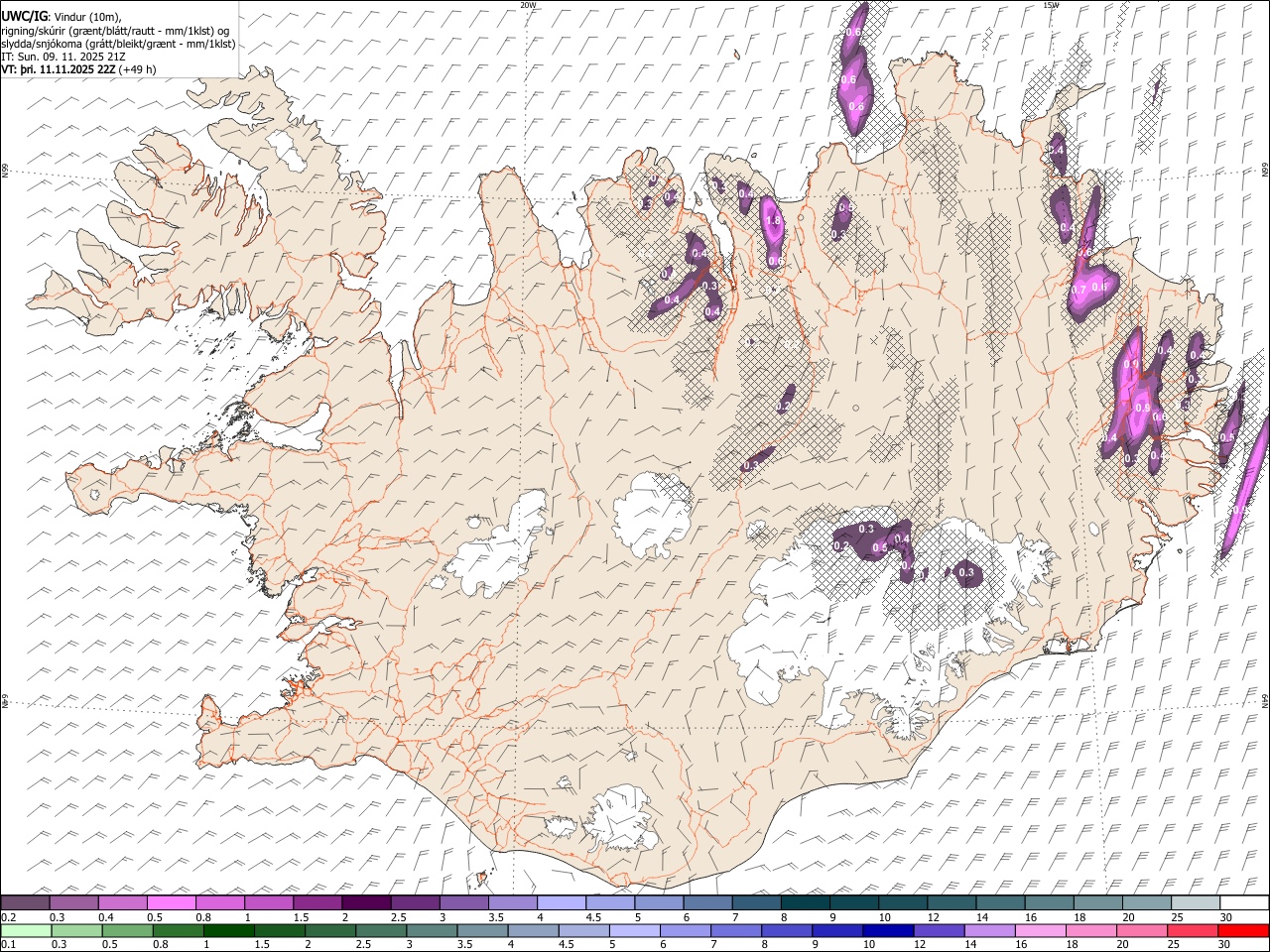The width and height of the screenshot is (1270, 952).
Task: Click the '20W' longitude label at the top
Action: (528, 5)
